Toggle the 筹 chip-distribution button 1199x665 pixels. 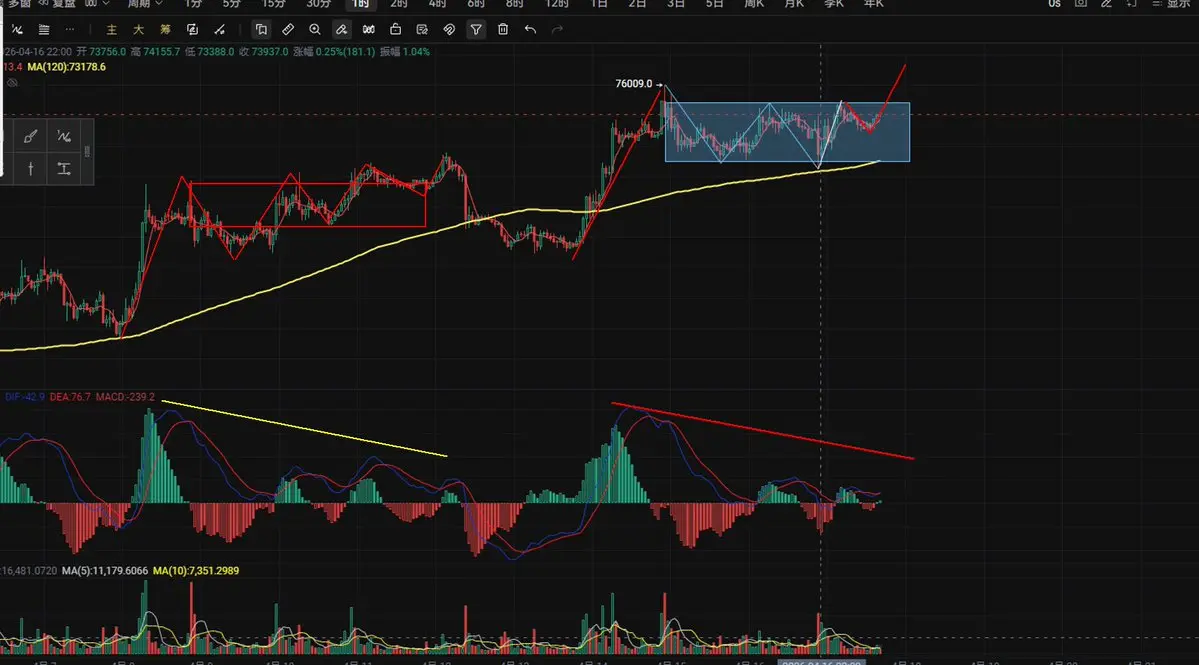coord(165,30)
